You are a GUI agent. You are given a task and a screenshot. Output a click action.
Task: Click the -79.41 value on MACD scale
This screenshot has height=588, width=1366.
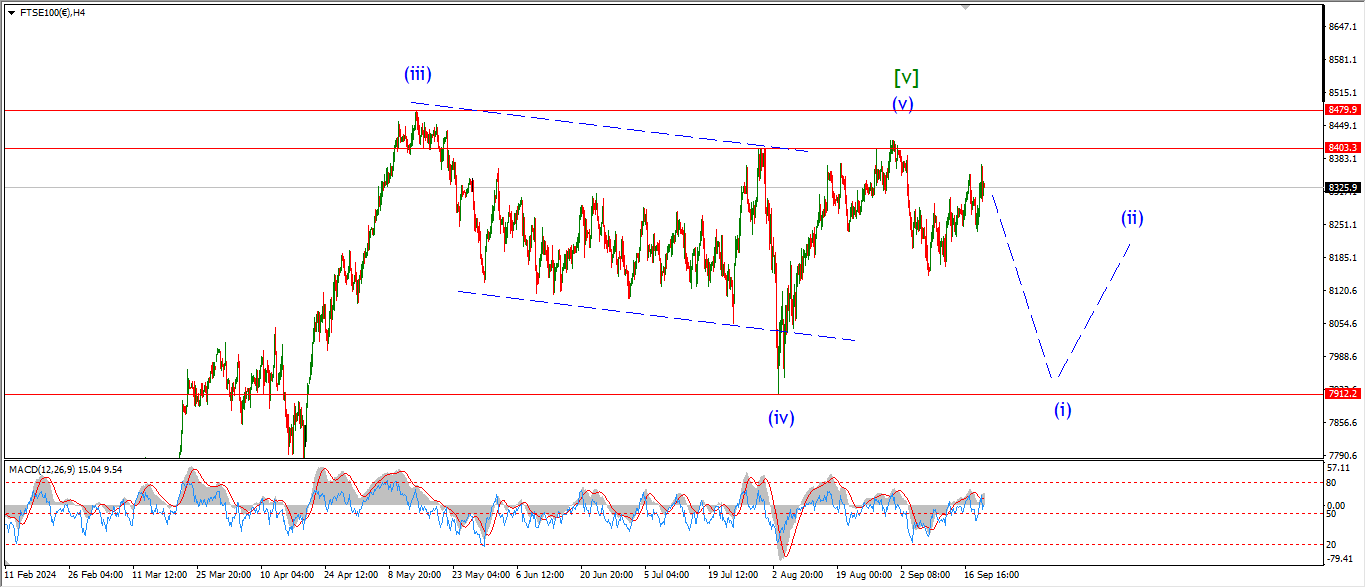tap(1340, 559)
